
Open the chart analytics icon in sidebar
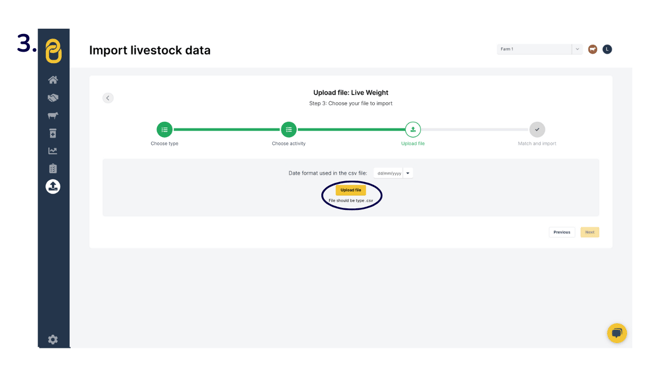pyautogui.click(x=53, y=151)
